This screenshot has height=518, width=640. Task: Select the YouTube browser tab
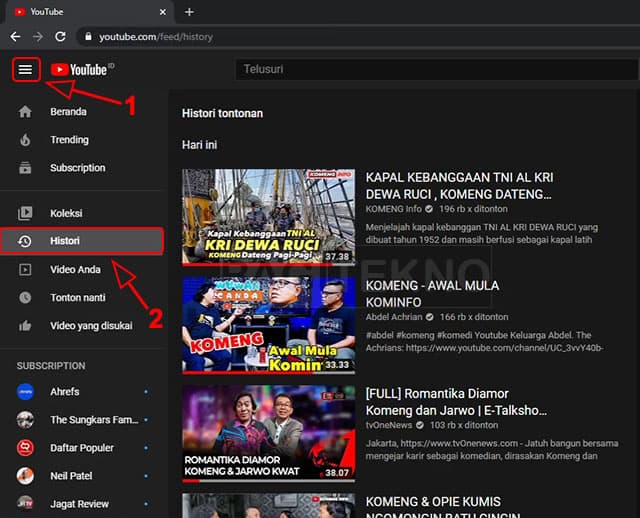point(90,12)
